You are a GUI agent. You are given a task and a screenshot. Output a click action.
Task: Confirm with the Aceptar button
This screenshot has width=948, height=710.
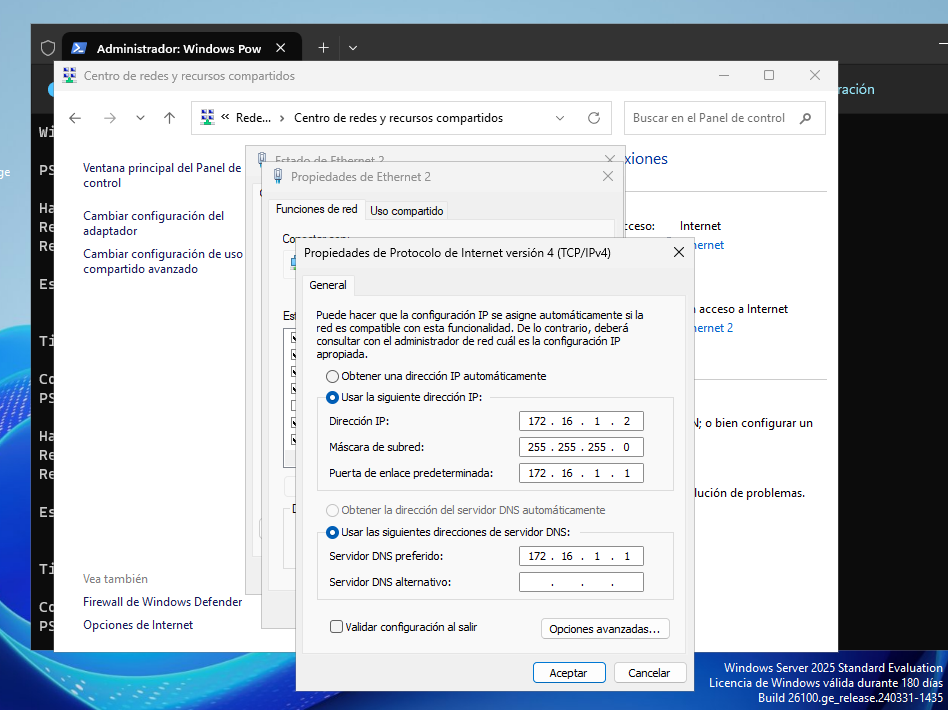(568, 673)
